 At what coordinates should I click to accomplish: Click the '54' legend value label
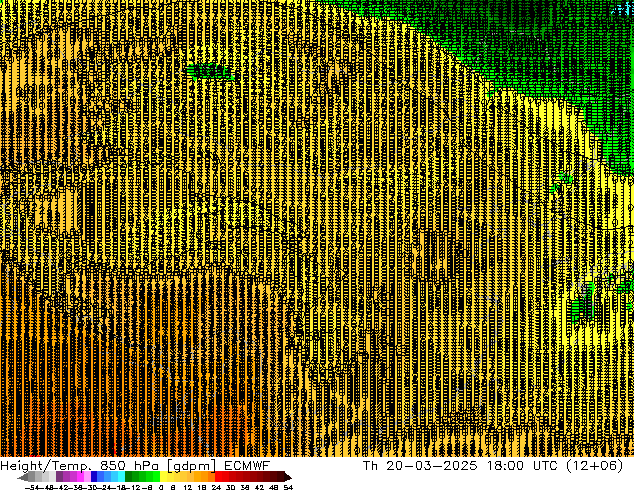tap(288, 487)
